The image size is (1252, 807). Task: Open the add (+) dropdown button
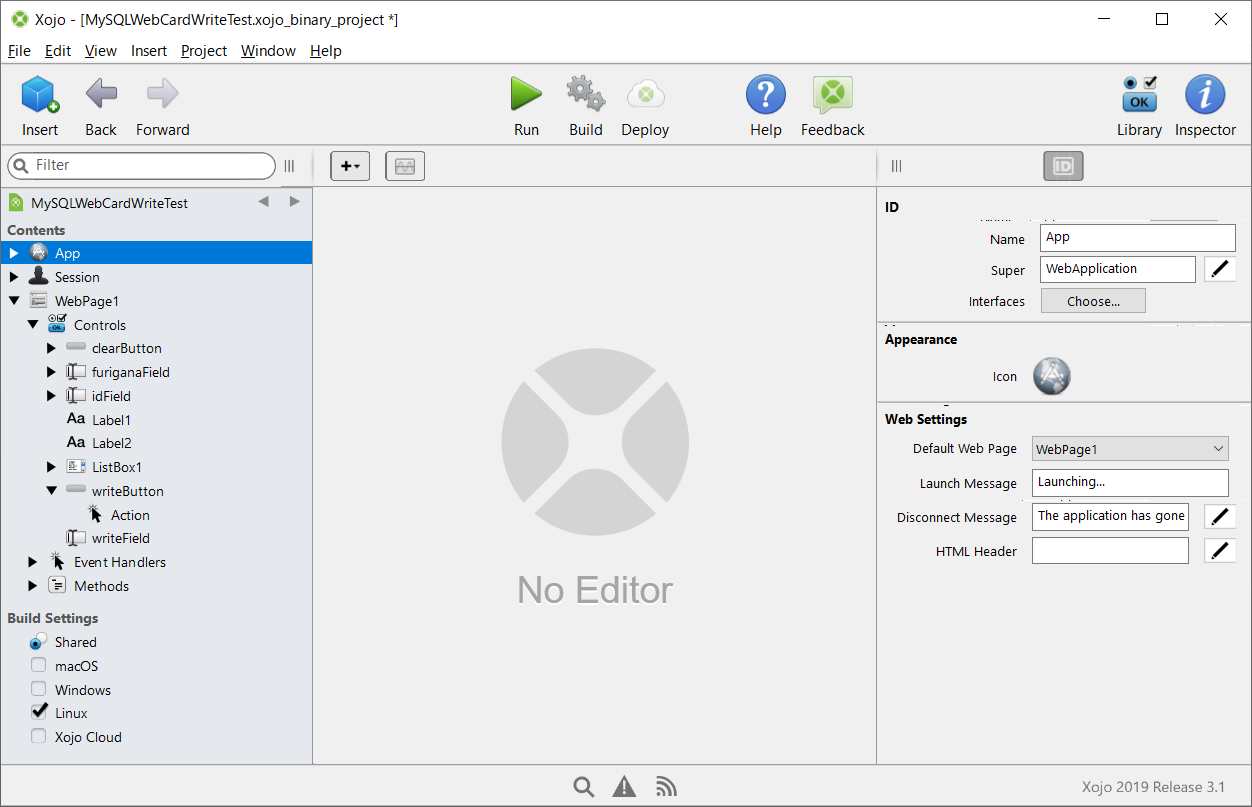350,166
